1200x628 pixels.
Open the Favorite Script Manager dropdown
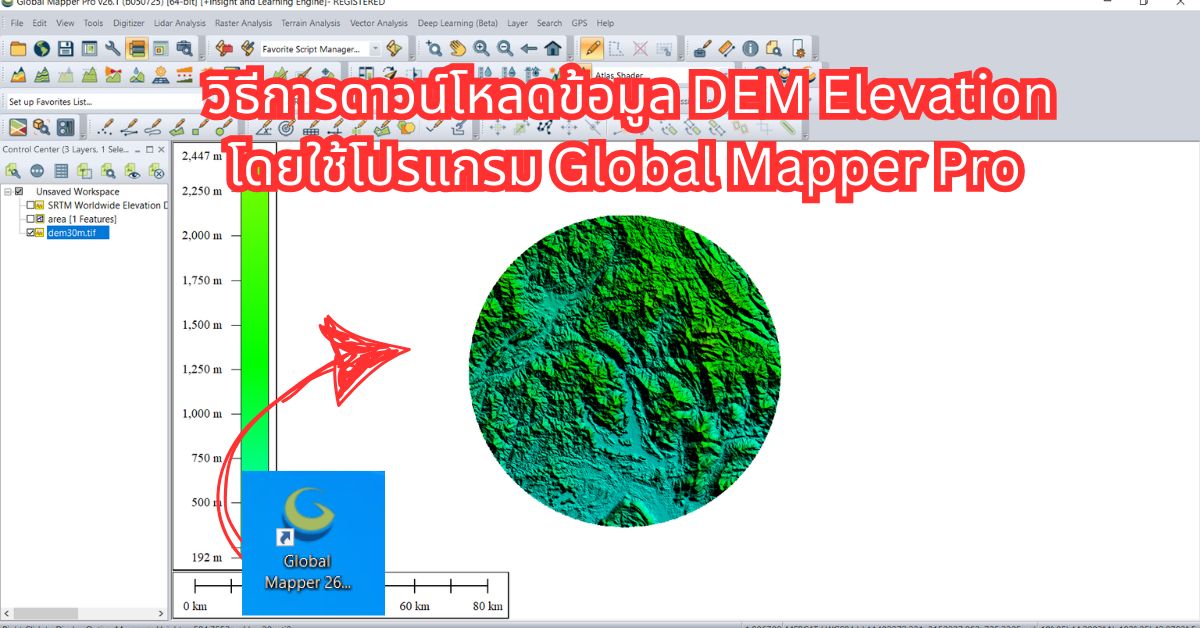(x=375, y=48)
